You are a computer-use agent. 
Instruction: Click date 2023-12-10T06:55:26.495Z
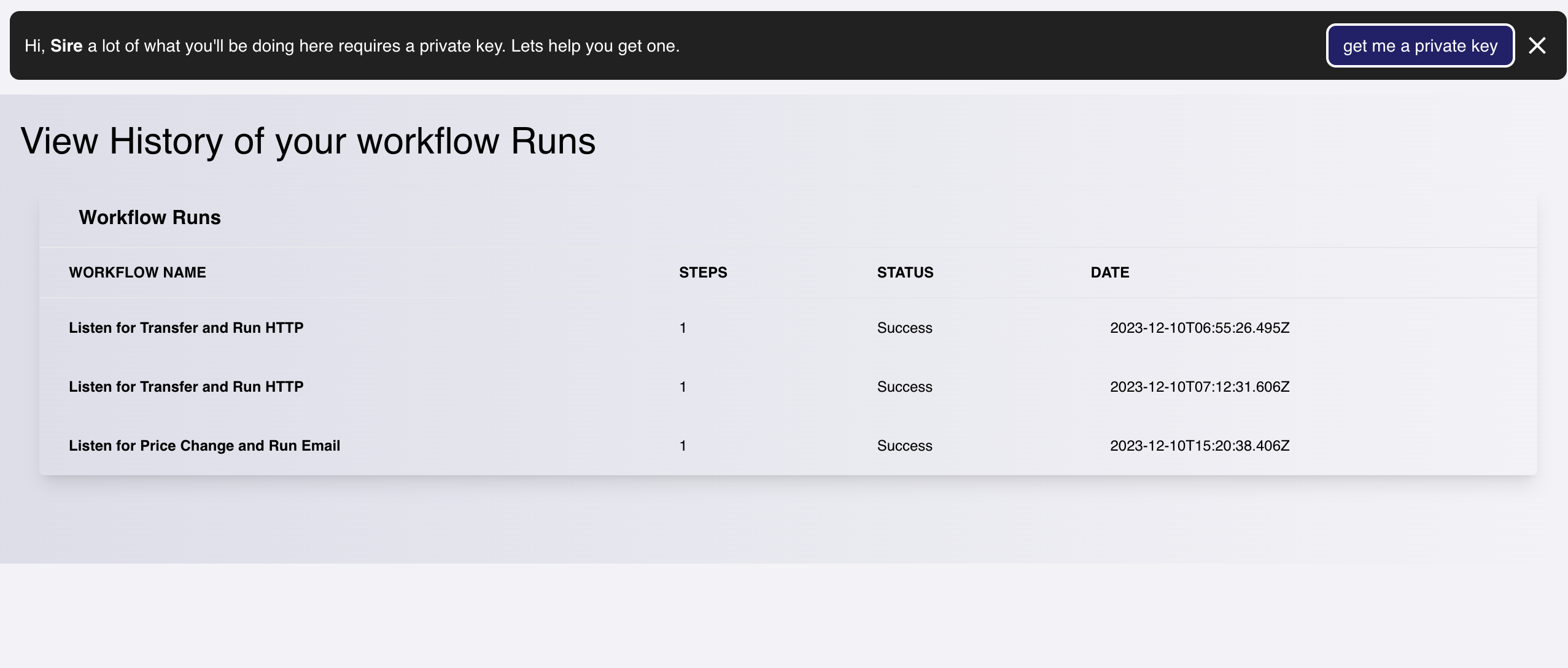click(x=1199, y=328)
